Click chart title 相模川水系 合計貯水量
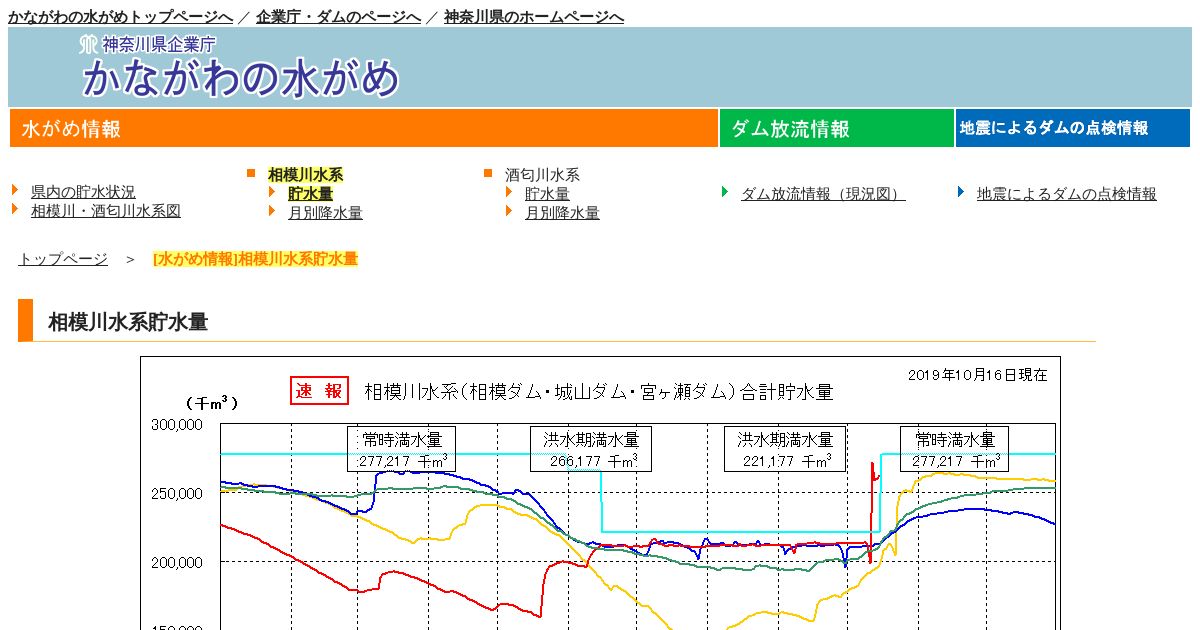 (x=598, y=391)
